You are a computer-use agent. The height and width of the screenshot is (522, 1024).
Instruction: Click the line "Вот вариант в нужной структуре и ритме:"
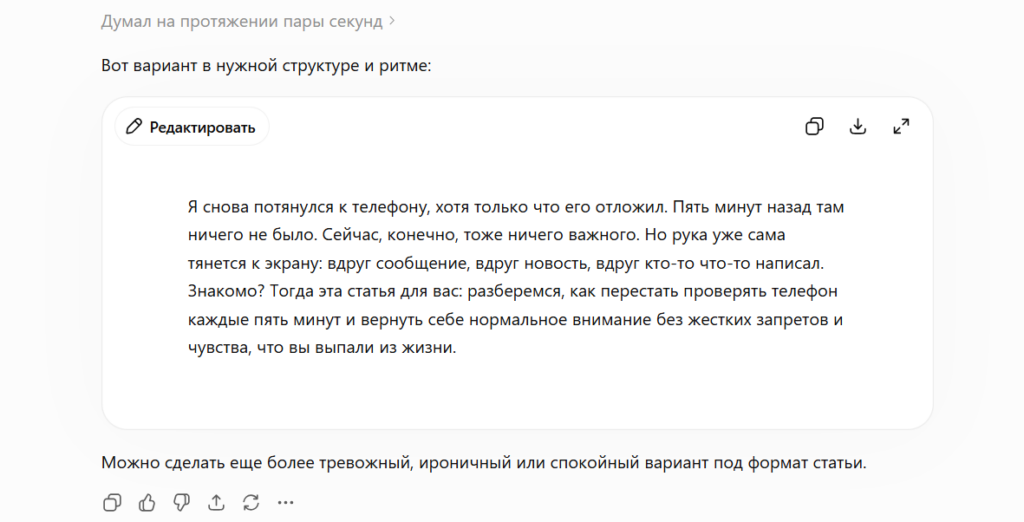click(266, 66)
